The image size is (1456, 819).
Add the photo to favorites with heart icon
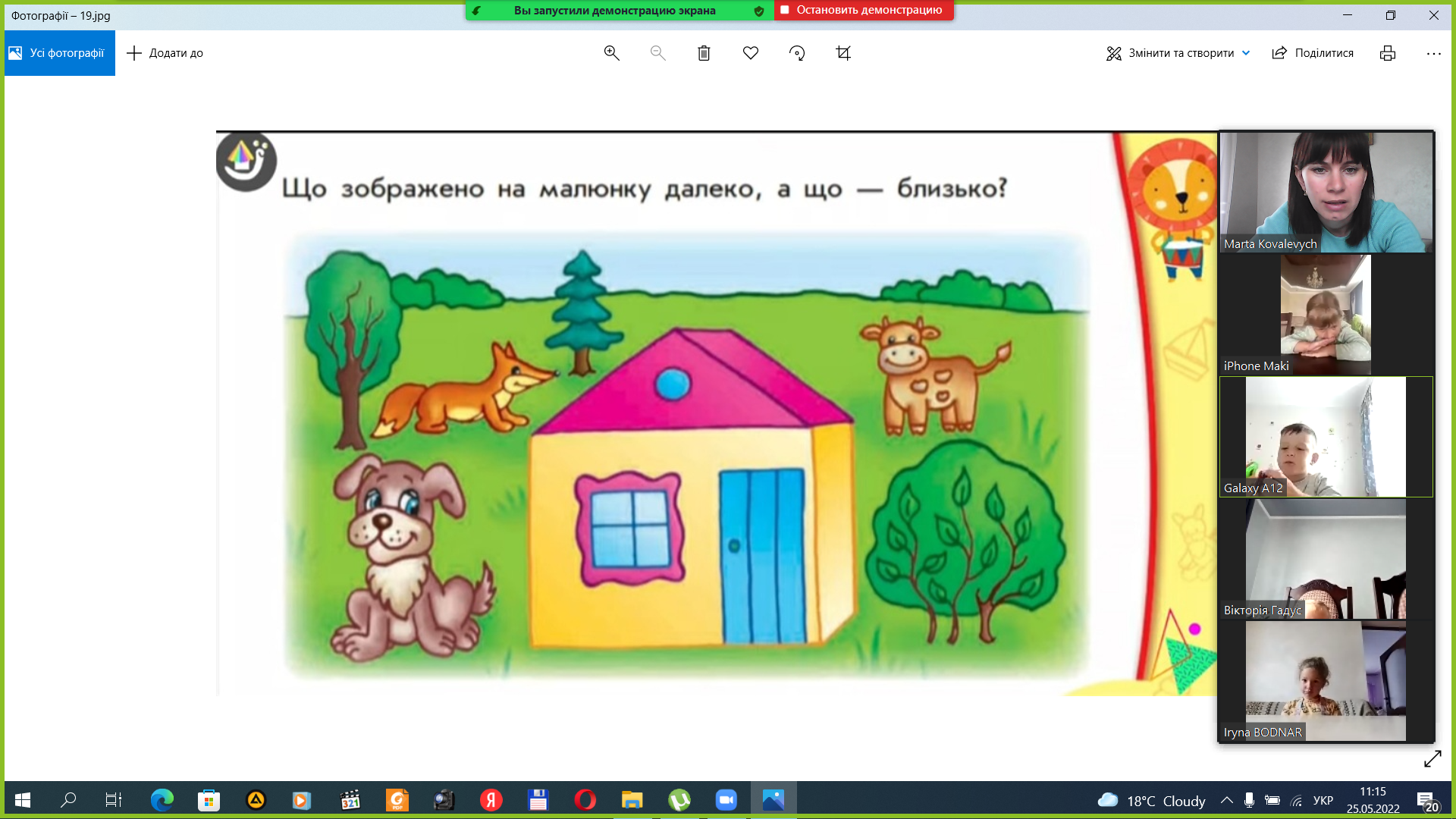751,53
